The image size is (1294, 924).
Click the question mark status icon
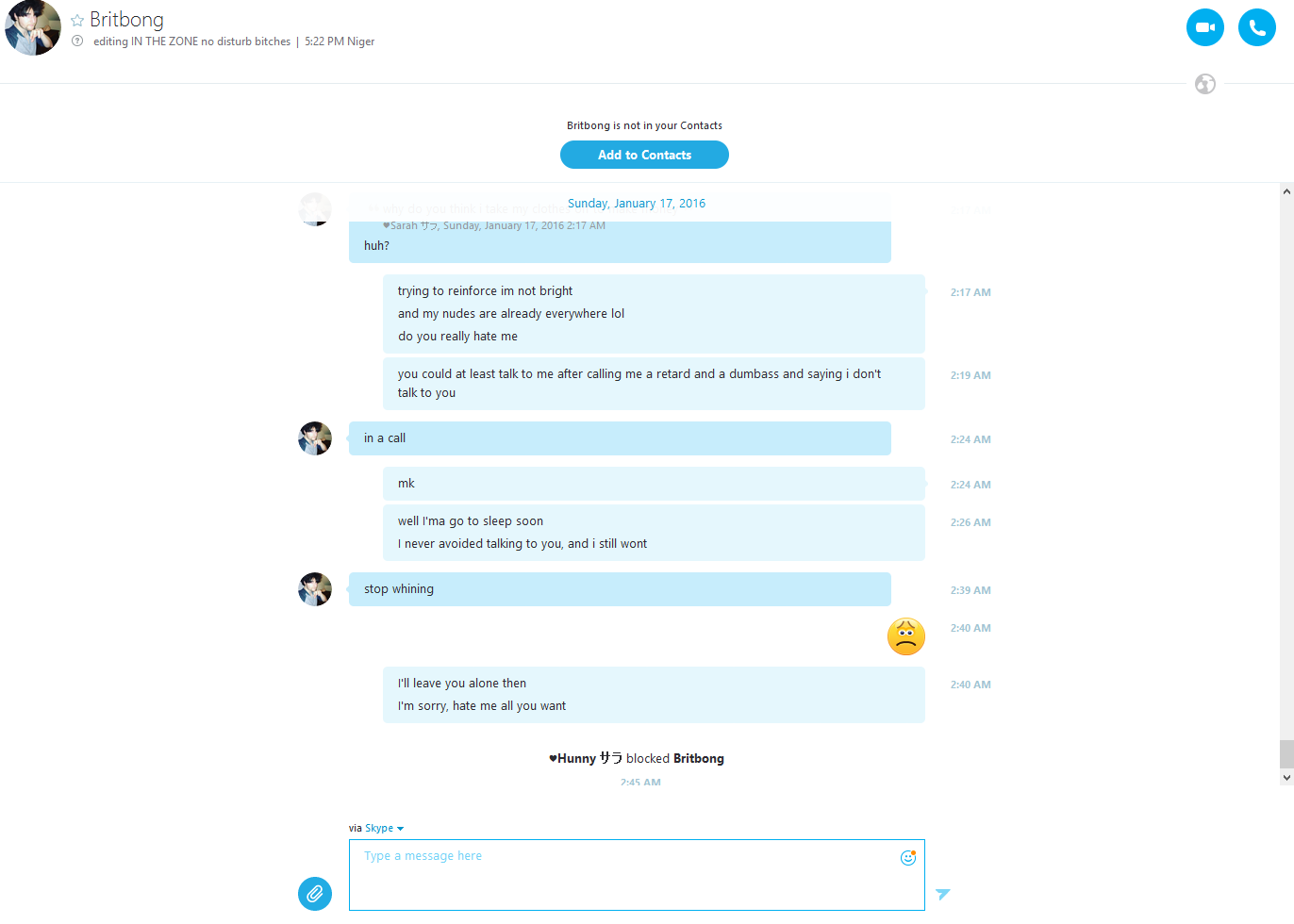(77, 41)
